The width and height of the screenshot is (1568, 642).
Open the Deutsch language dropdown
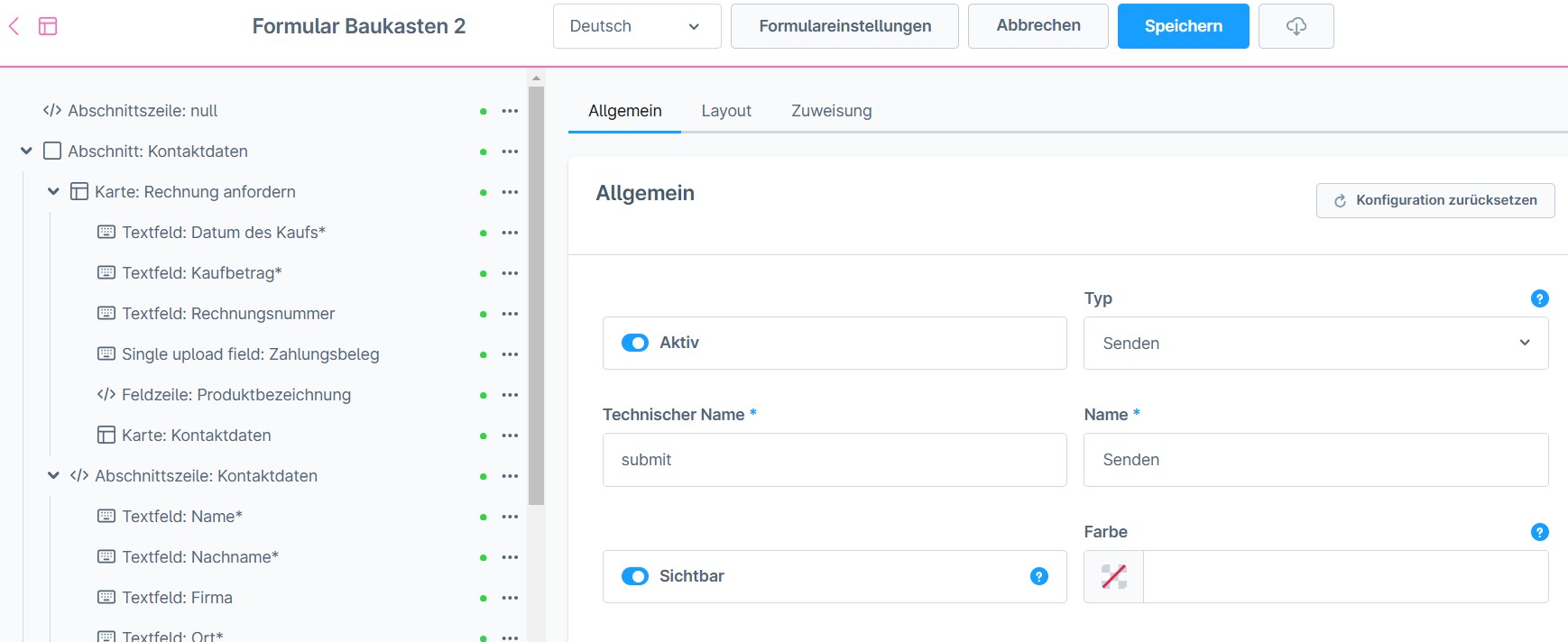[x=636, y=26]
